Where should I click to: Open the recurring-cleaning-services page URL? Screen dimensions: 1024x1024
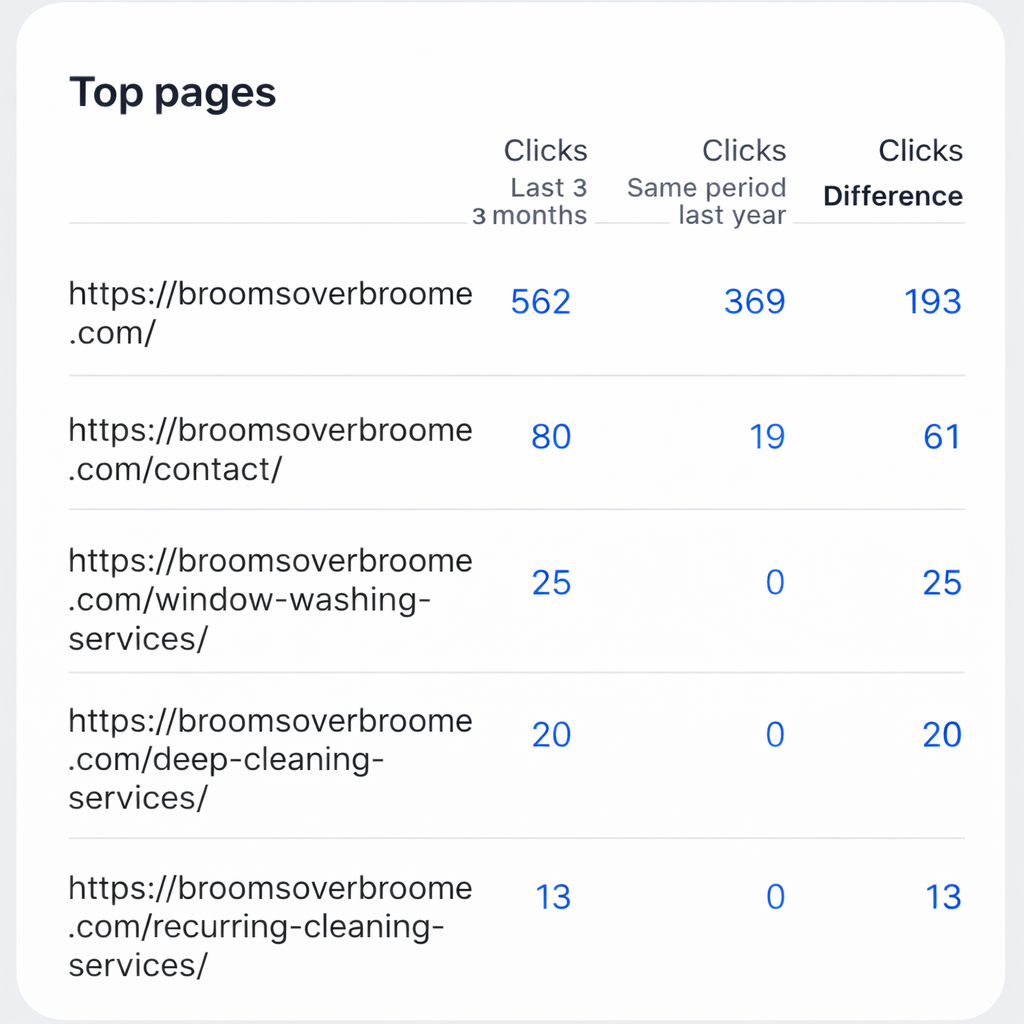point(270,926)
